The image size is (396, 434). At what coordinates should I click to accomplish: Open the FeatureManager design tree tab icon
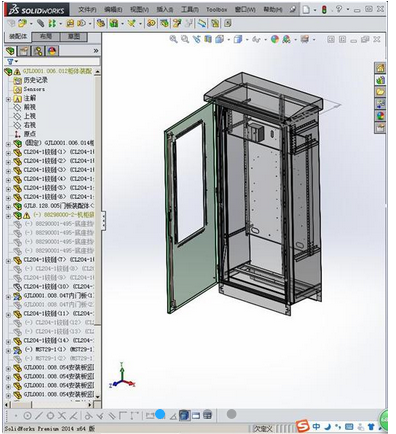pos(11,51)
